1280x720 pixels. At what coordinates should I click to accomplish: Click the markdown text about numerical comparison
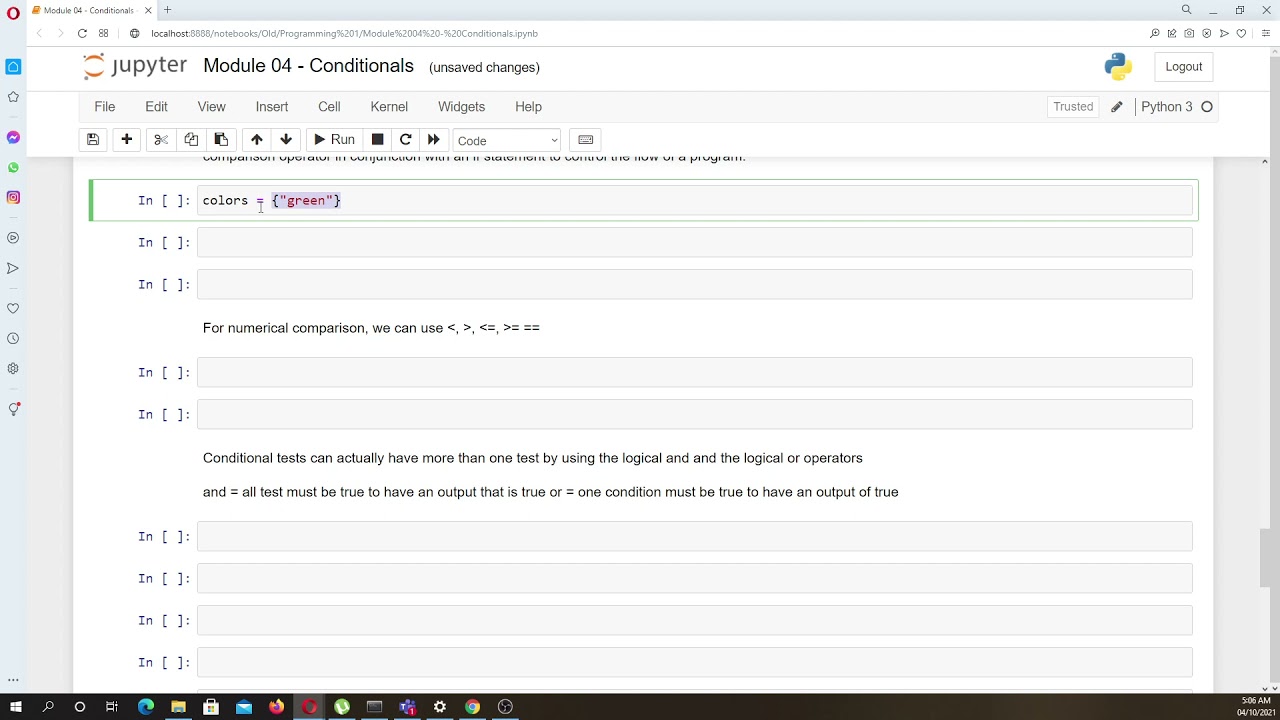tap(371, 328)
